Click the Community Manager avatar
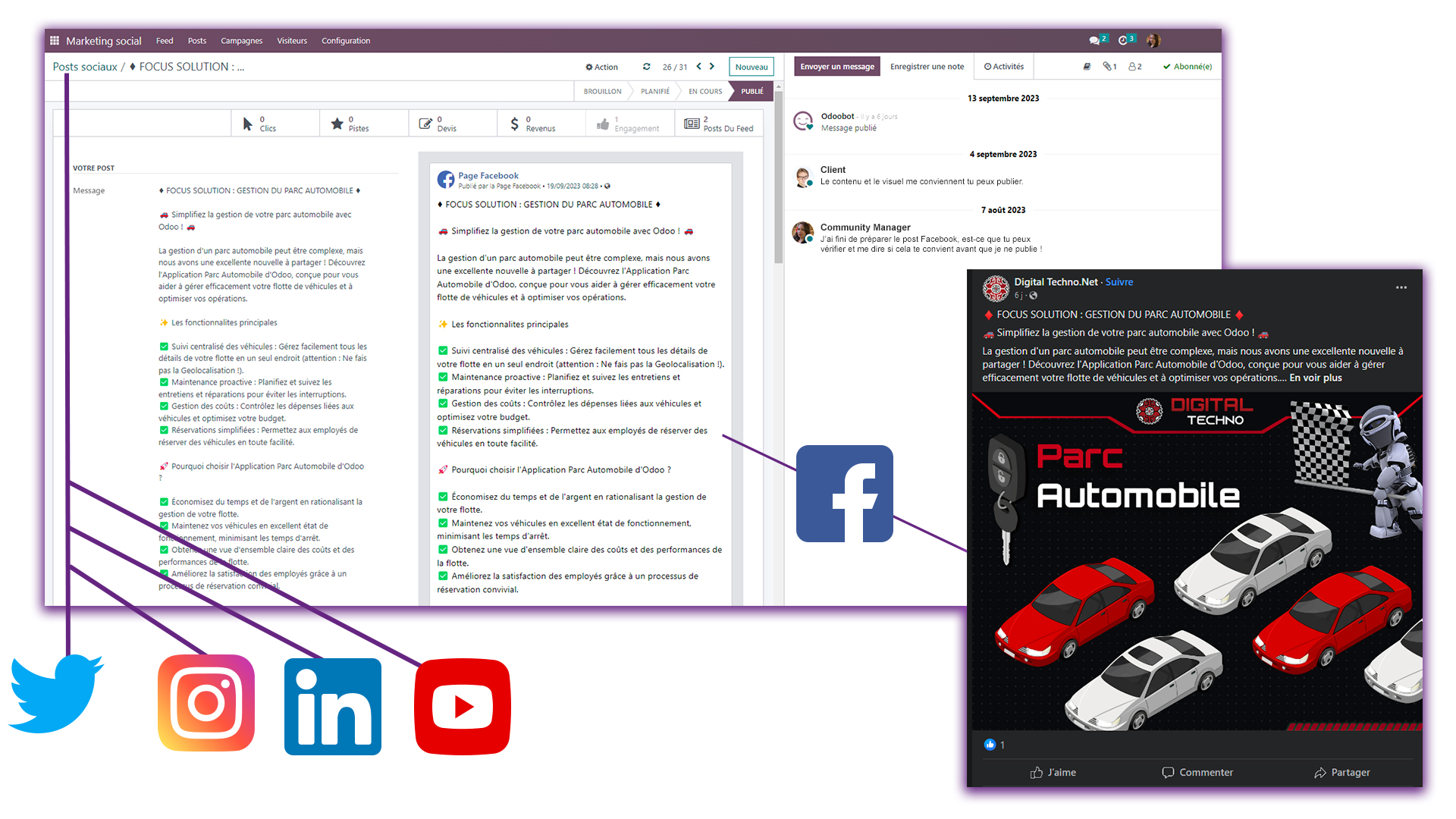The image size is (1456, 819). (803, 233)
